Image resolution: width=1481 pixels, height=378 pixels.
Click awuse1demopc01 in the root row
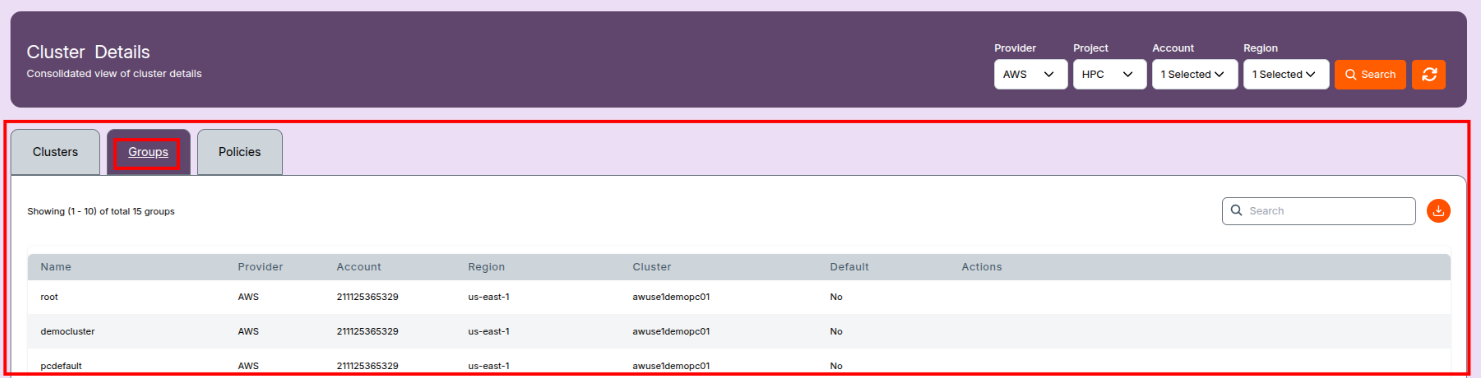(671, 297)
